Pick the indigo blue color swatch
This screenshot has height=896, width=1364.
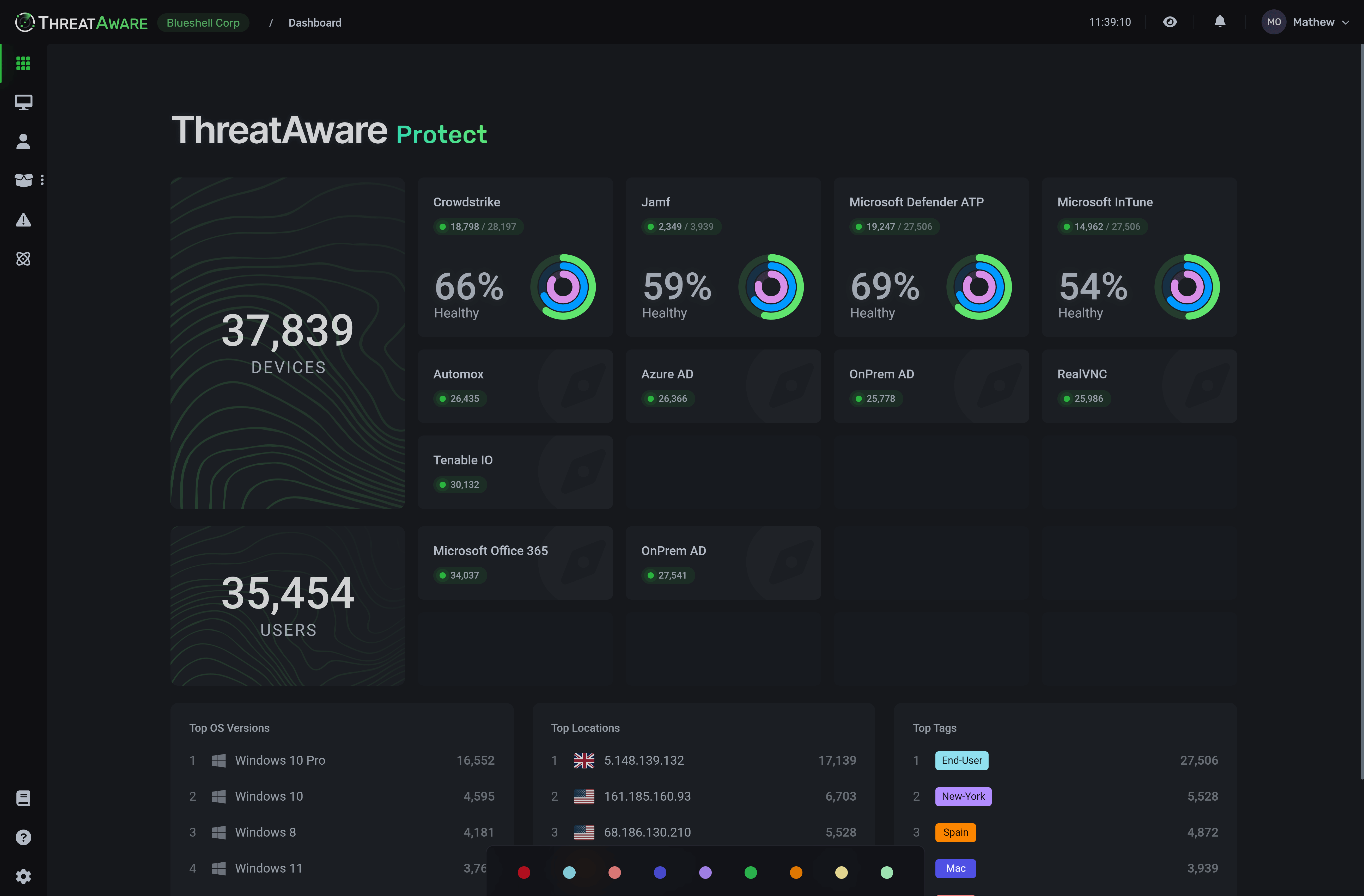click(660, 872)
